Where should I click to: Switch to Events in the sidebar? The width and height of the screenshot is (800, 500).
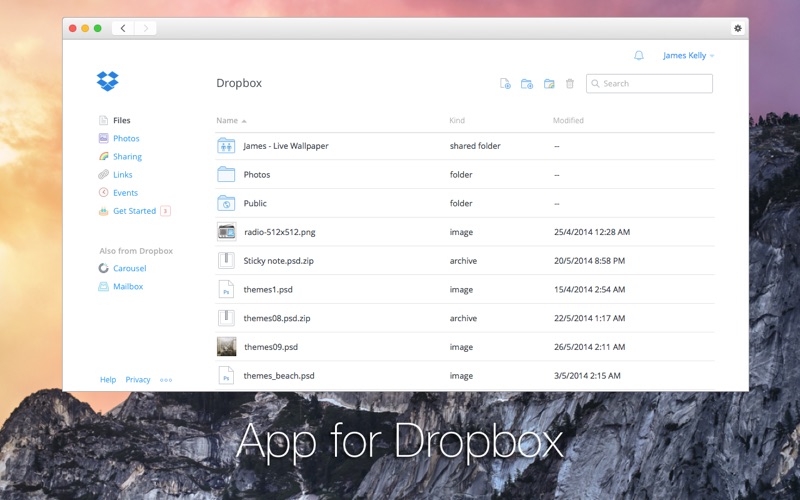pos(125,193)
